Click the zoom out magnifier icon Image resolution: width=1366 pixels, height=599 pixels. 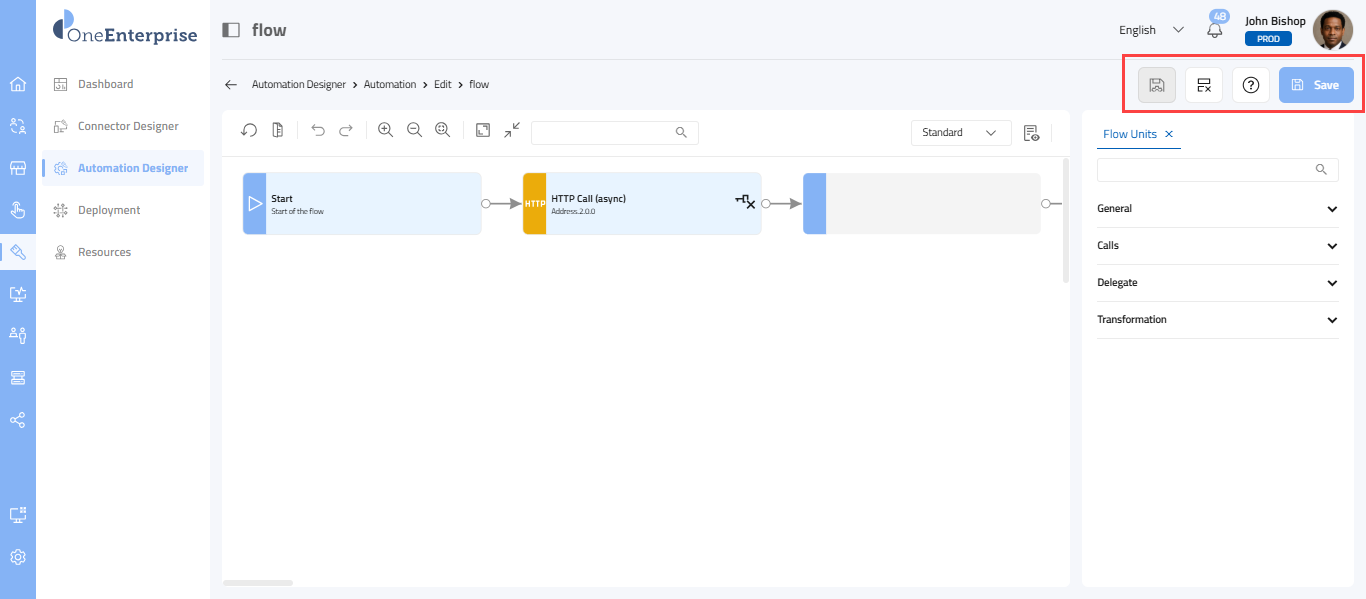click(414, 131)
